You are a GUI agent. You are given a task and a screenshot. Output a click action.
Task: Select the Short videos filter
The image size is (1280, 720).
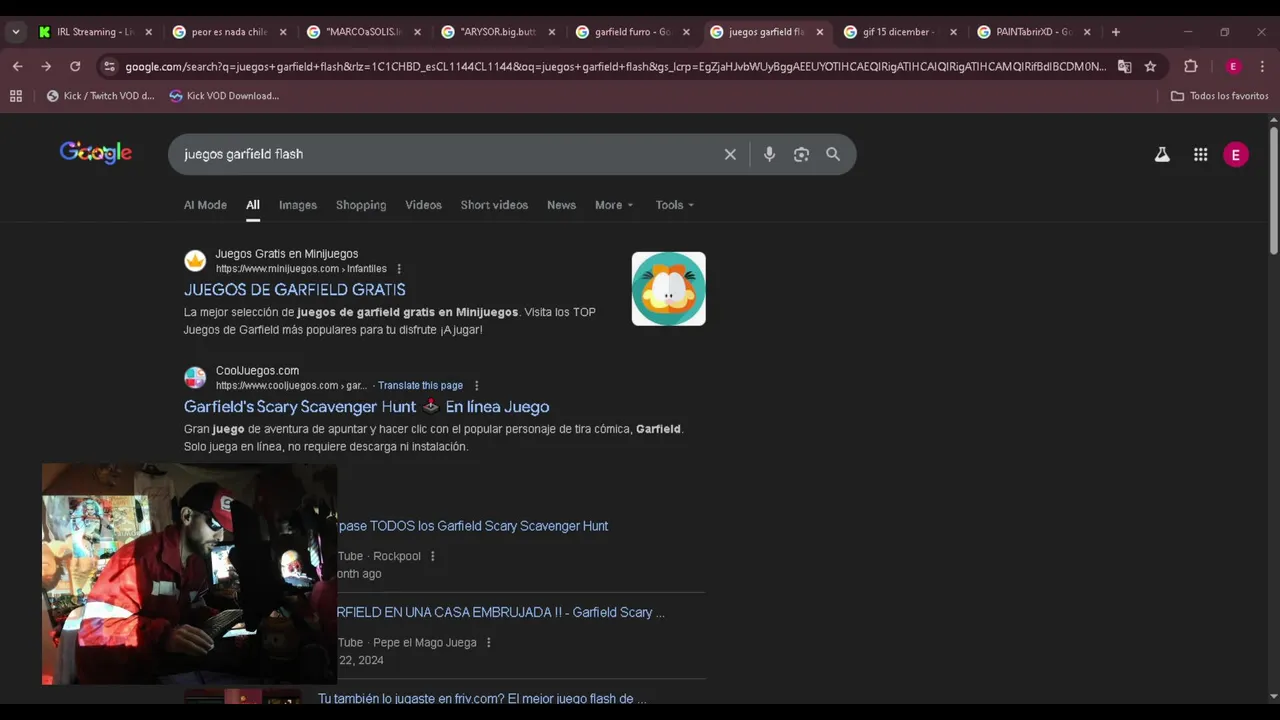click(494, 205)
